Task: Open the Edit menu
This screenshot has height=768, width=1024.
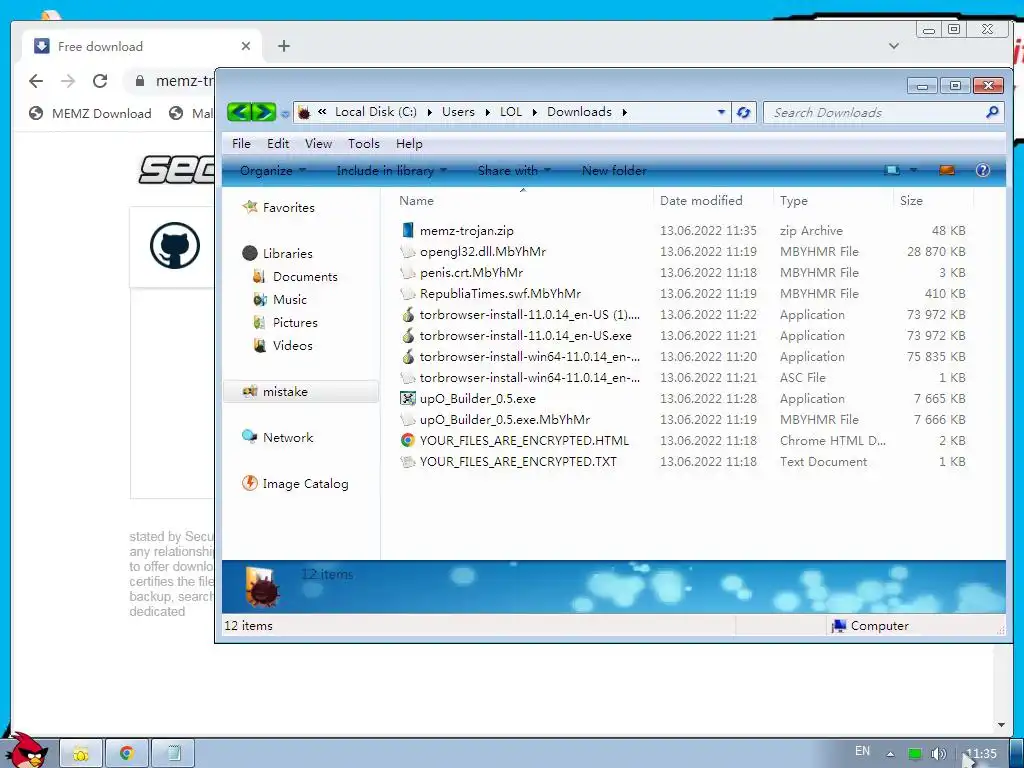Action: click(x=278, y=144)
